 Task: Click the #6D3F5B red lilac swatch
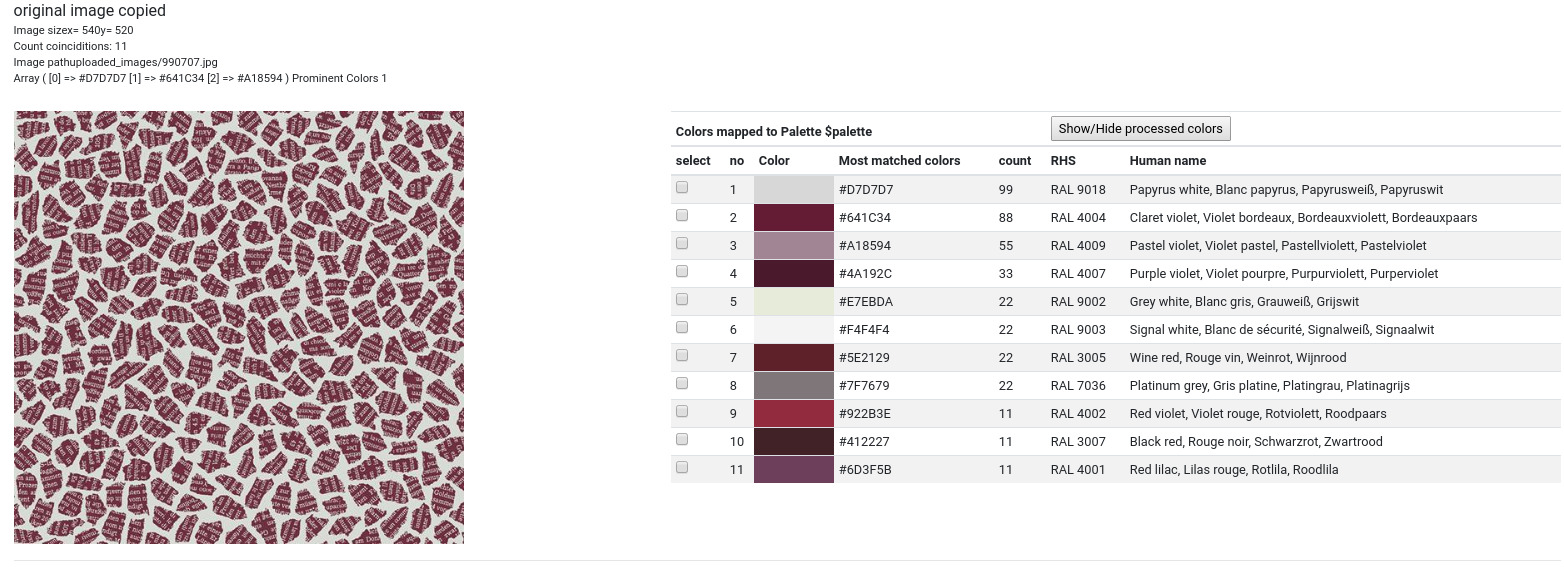pyautogui.click(x=793, y=470)
